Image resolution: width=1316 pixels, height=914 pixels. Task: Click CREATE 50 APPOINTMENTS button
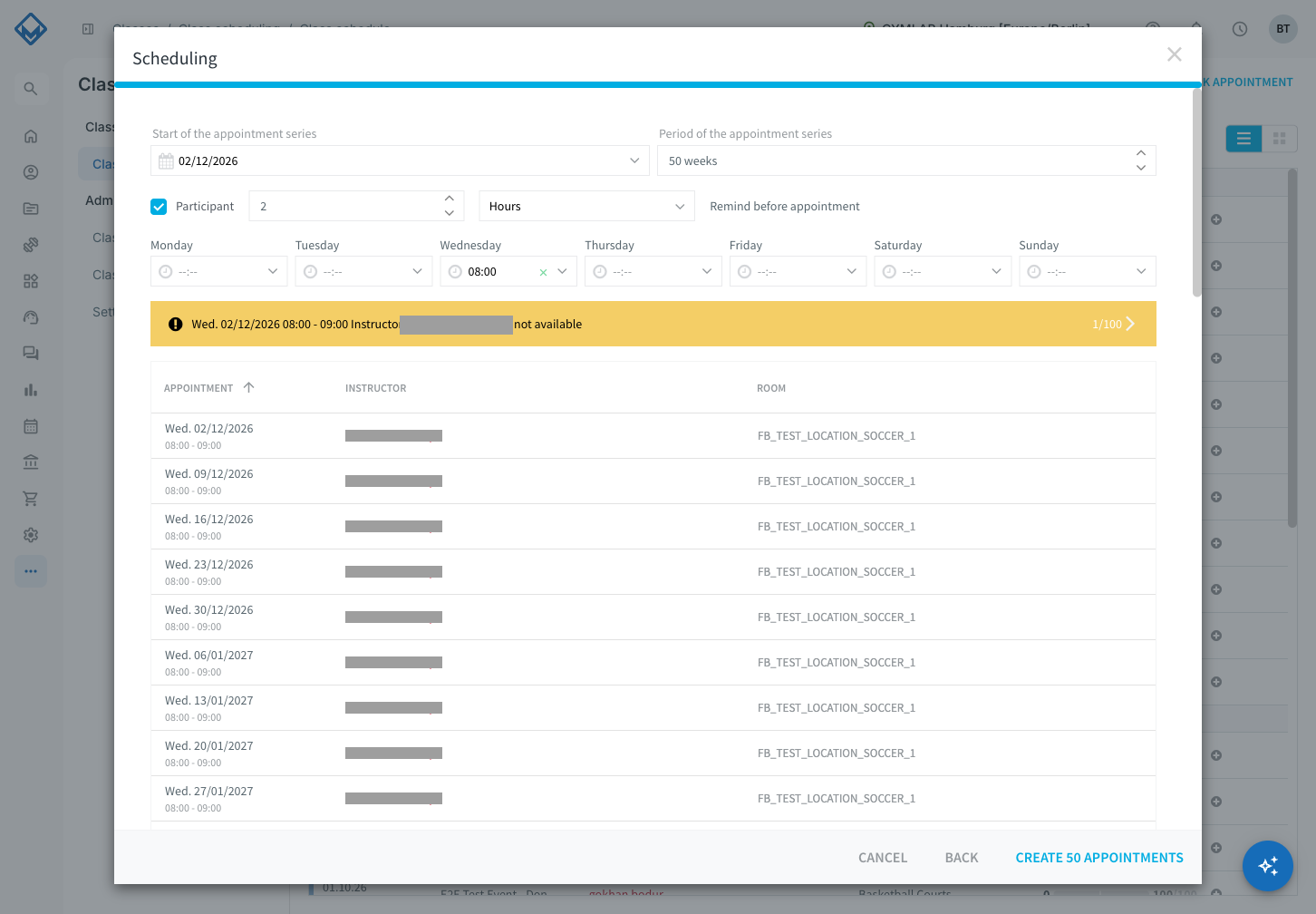tap(1099, 858)
